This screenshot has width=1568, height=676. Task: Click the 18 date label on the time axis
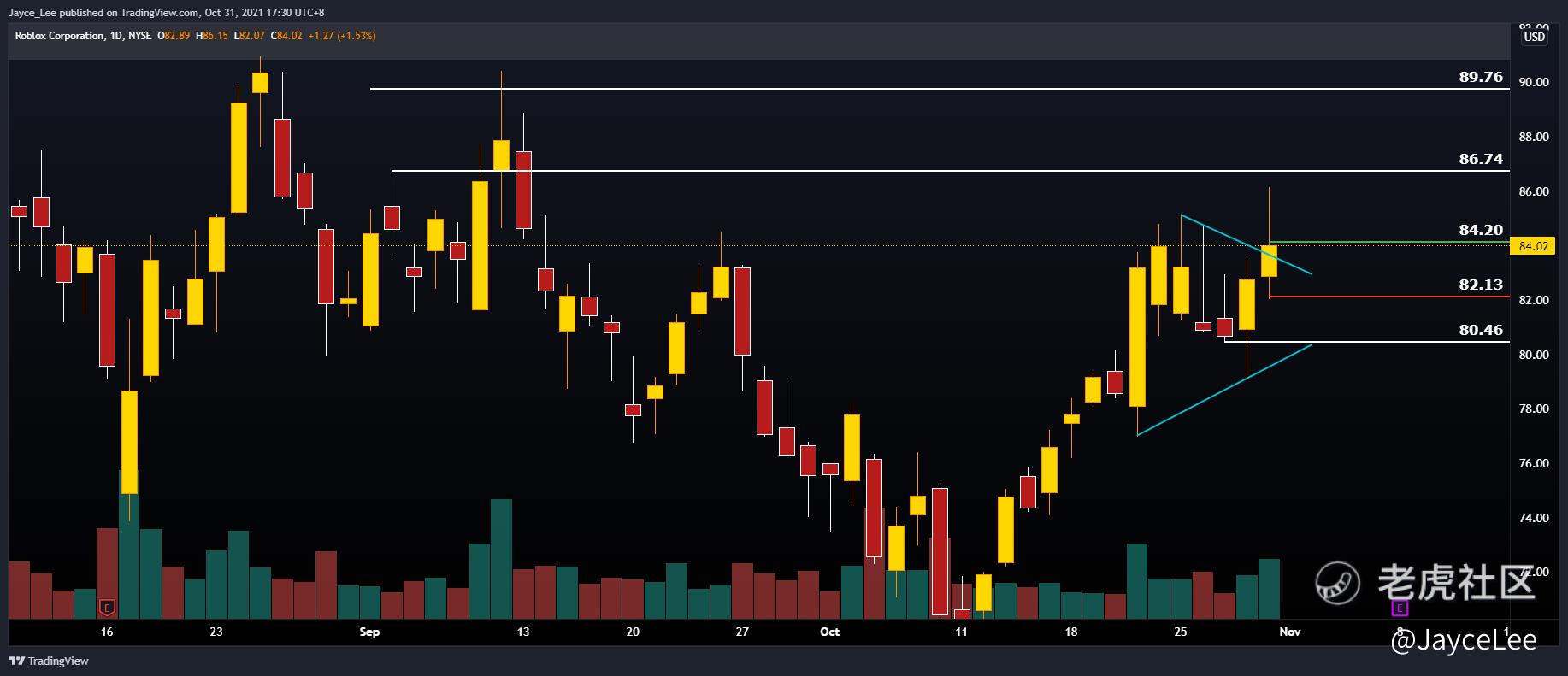click(1071, 632)
